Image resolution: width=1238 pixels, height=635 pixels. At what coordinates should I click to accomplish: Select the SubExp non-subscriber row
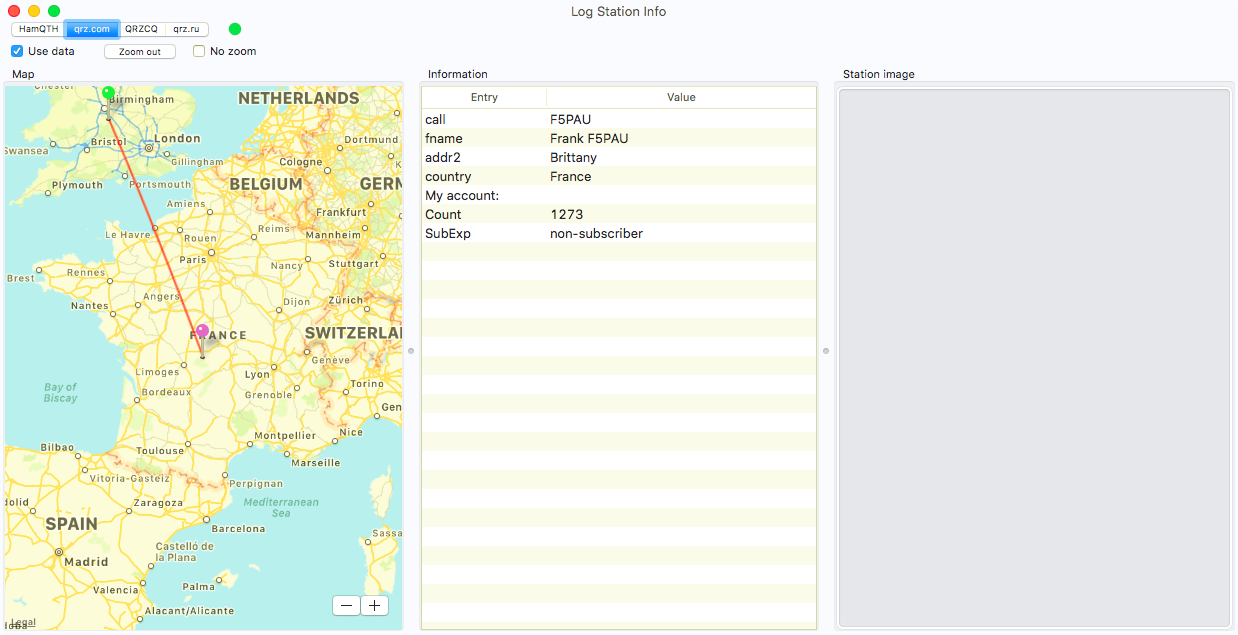coord(619,233)
